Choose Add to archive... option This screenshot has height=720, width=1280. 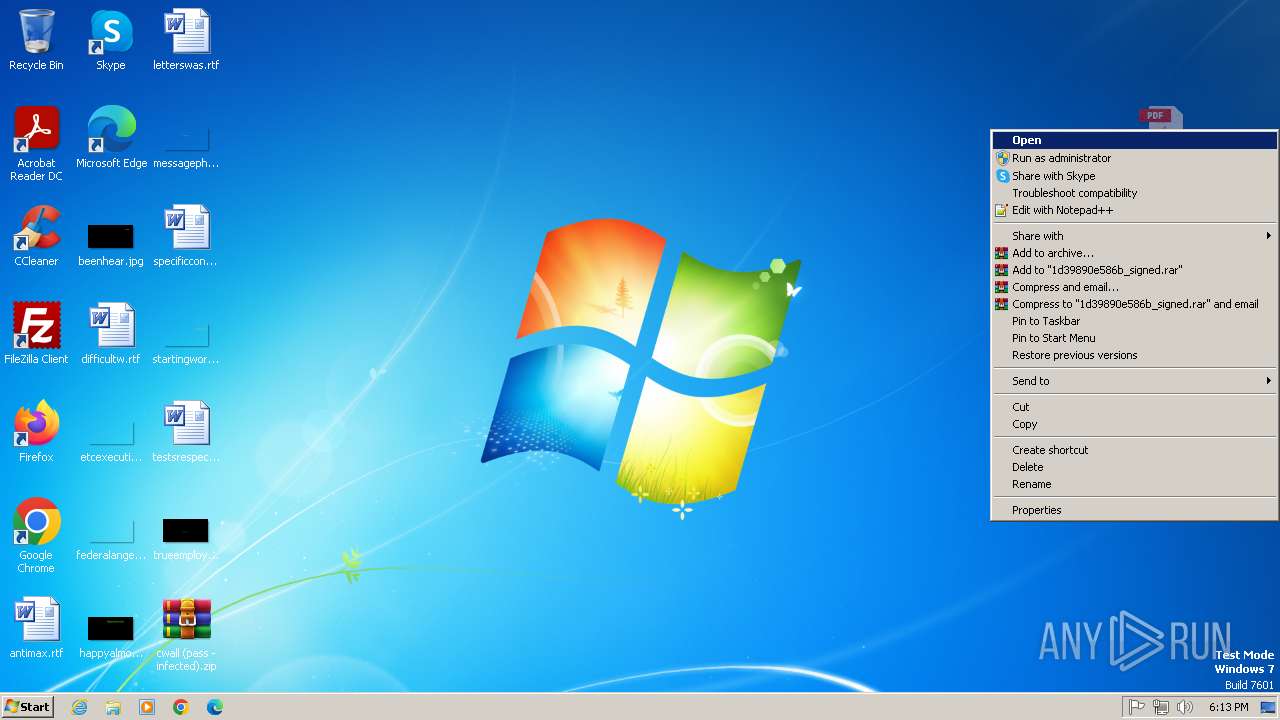click(1134, 253)
